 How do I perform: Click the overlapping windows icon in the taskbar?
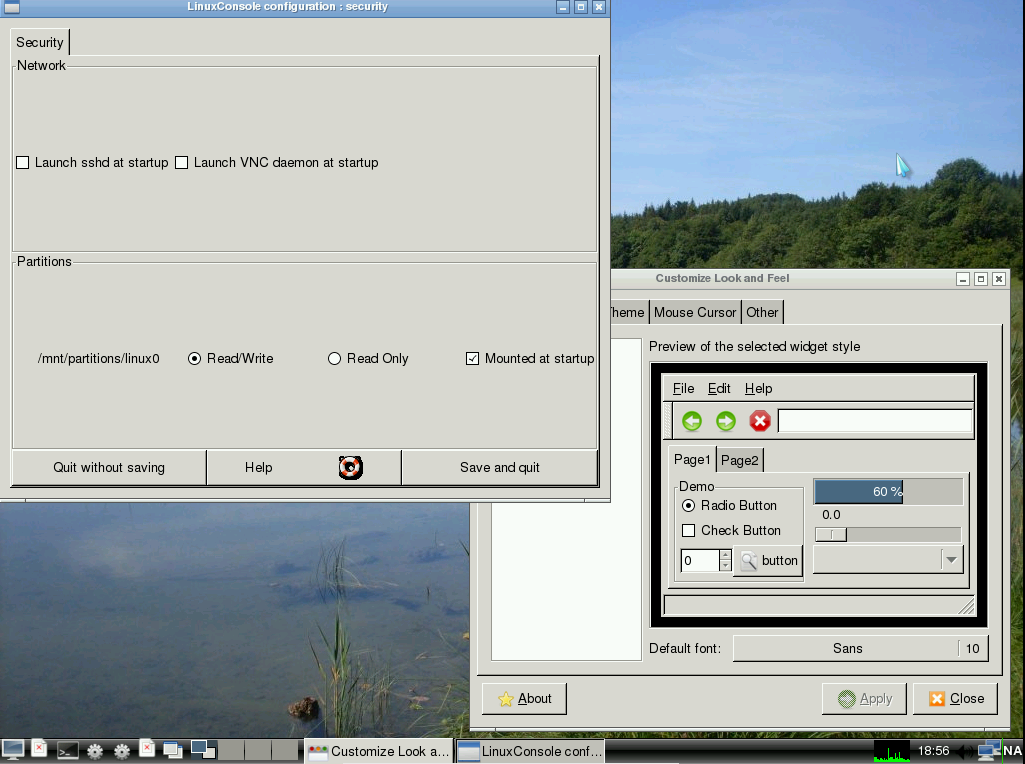point(173,750)
